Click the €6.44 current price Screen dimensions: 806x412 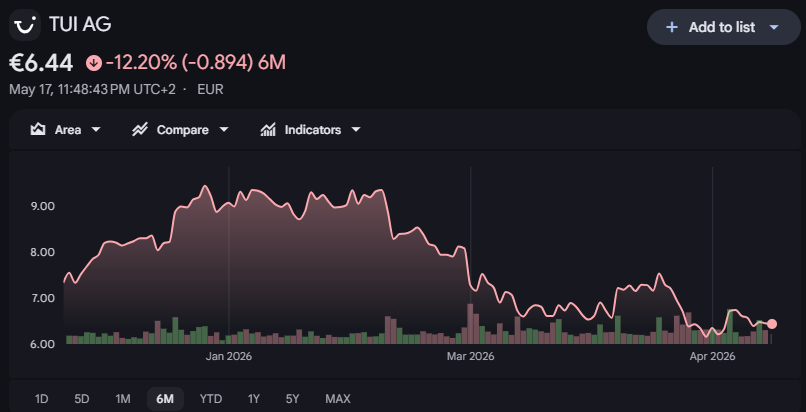coord(41,63)
